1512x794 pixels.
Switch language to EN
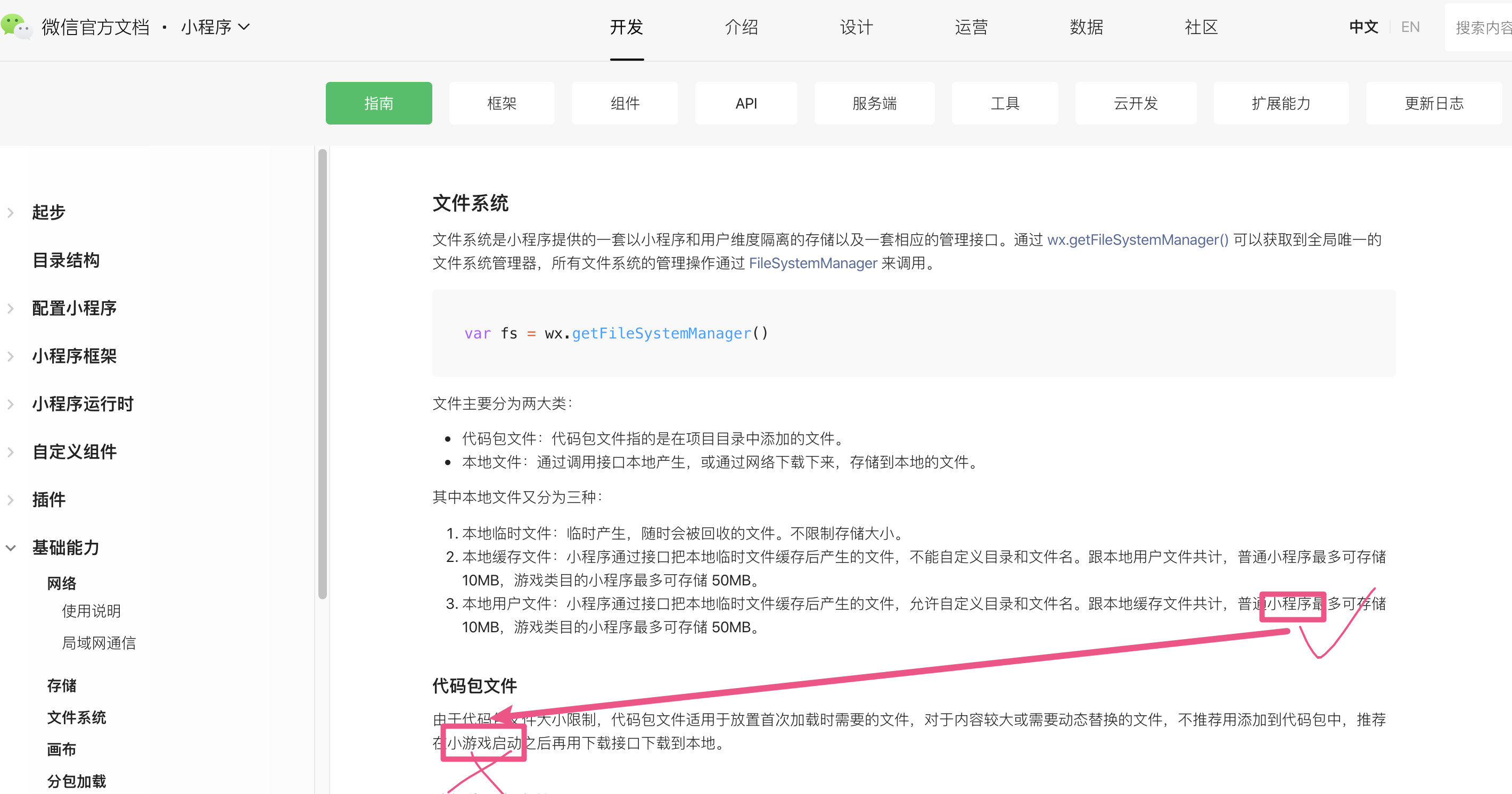click(1410, 27)
